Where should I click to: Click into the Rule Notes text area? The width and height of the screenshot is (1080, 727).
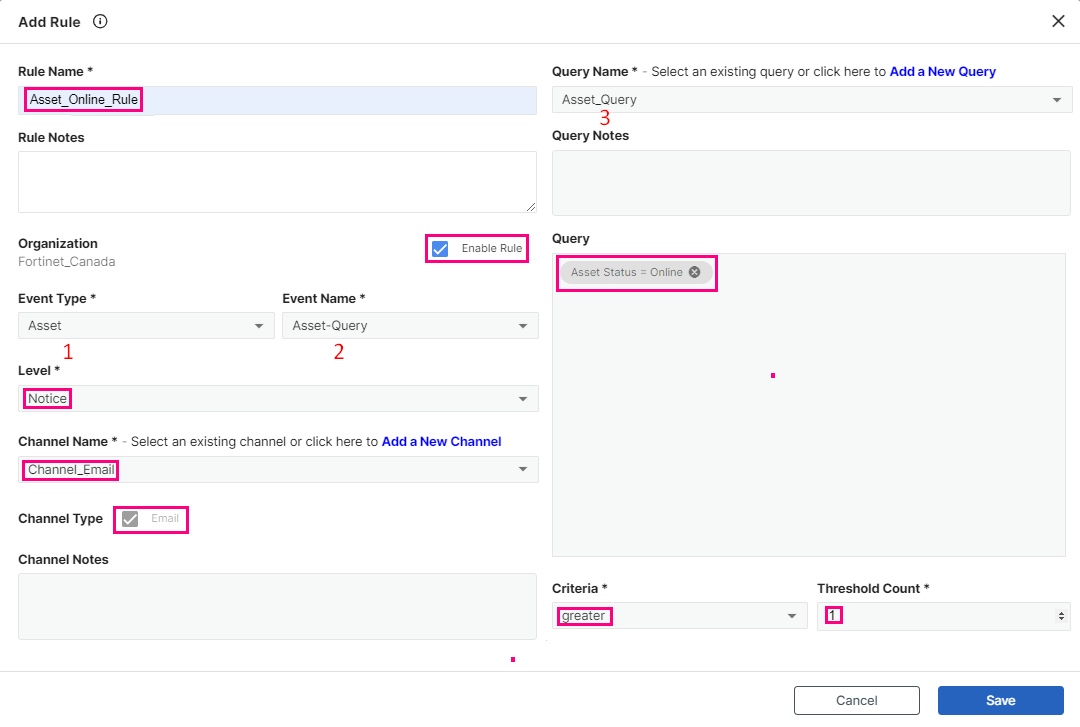click(x=277, y=182)
